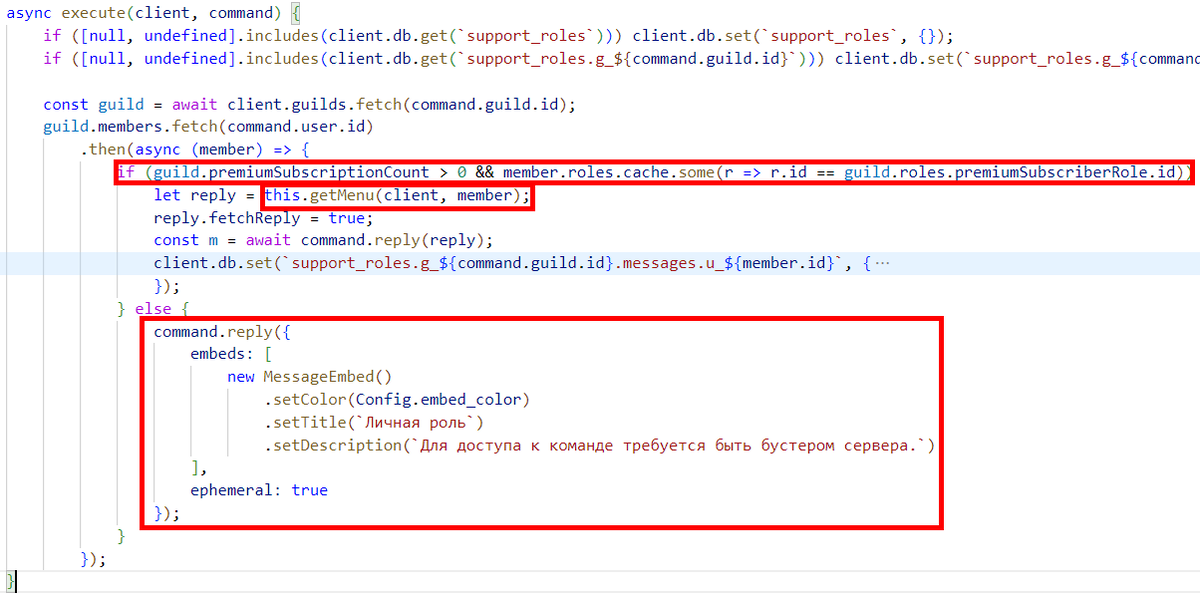
Task: Click 'true' after ephemeral
Action: coord(309,490)
